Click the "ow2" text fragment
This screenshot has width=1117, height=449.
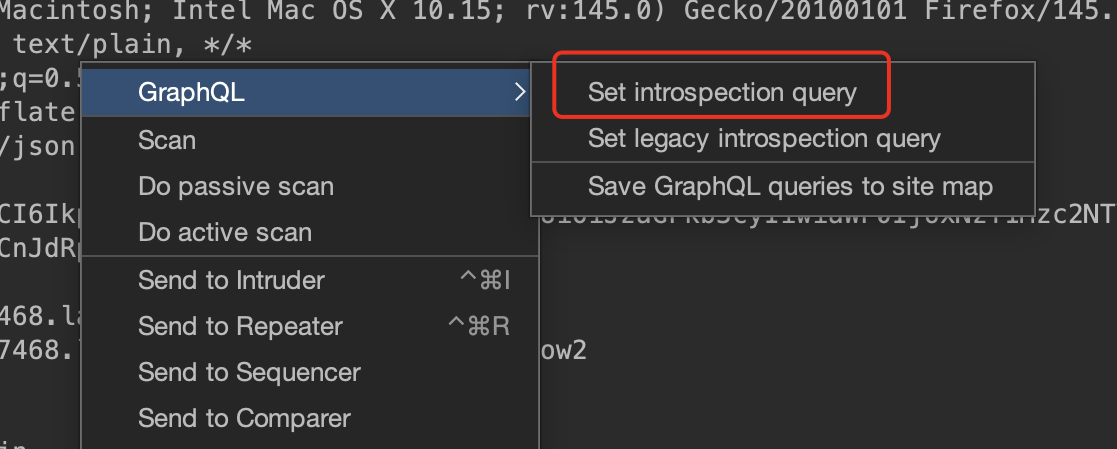pyautogui.click(x=564, y=350)
